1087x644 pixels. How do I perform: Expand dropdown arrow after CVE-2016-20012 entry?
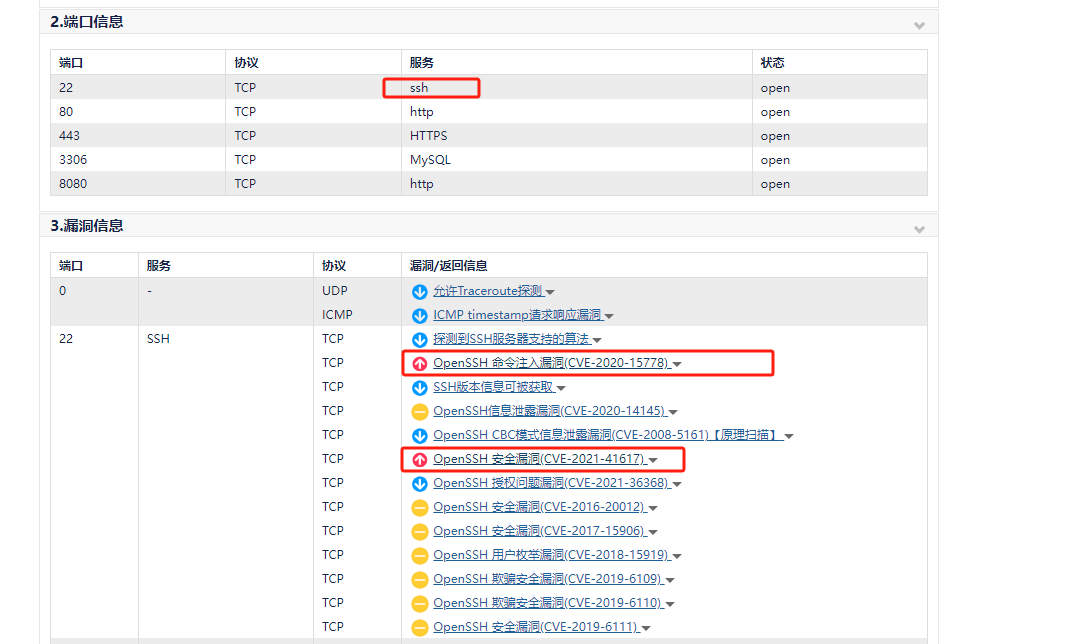point(652,508)
